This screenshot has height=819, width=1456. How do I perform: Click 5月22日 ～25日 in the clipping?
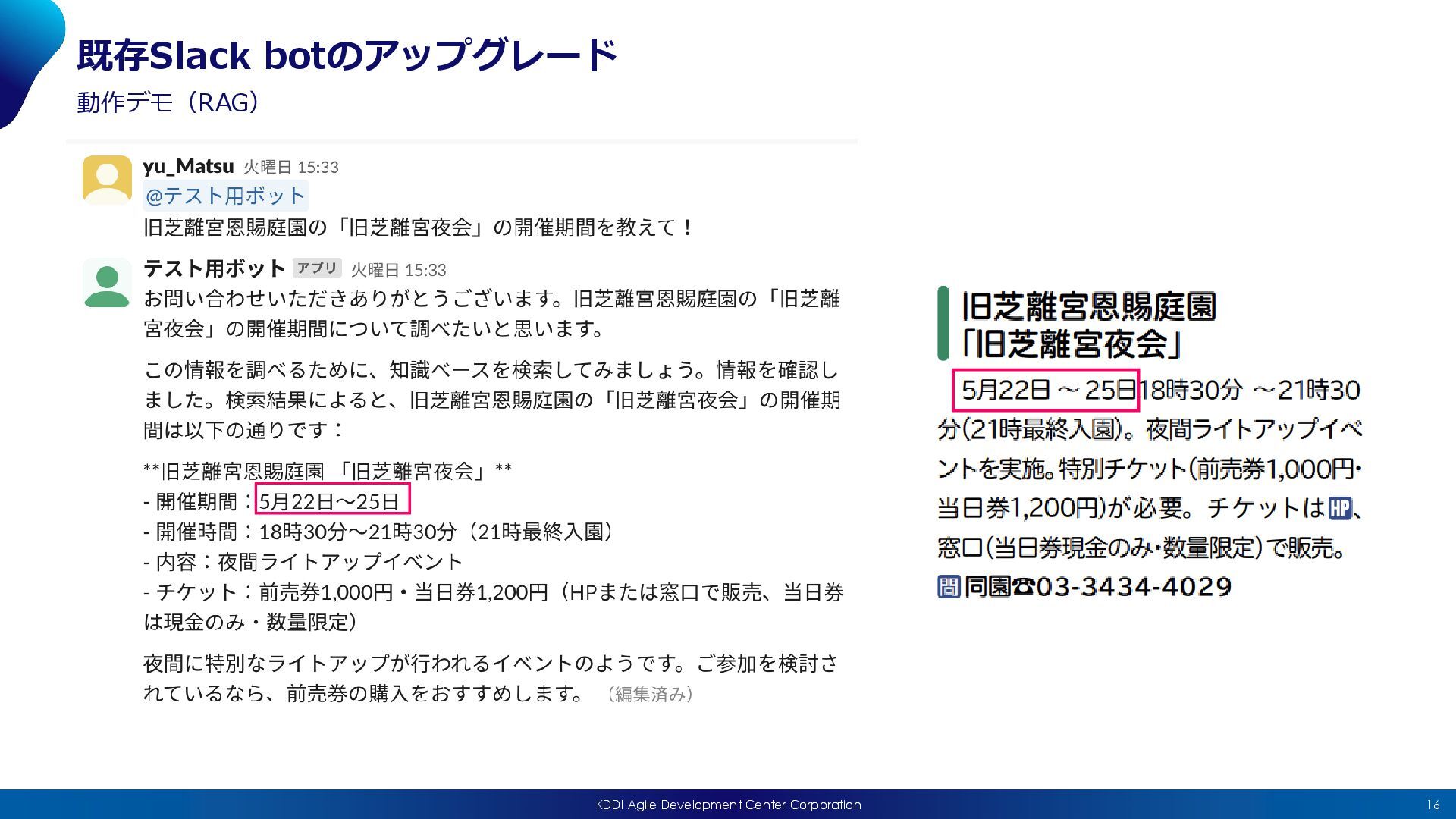point(1046,390)
